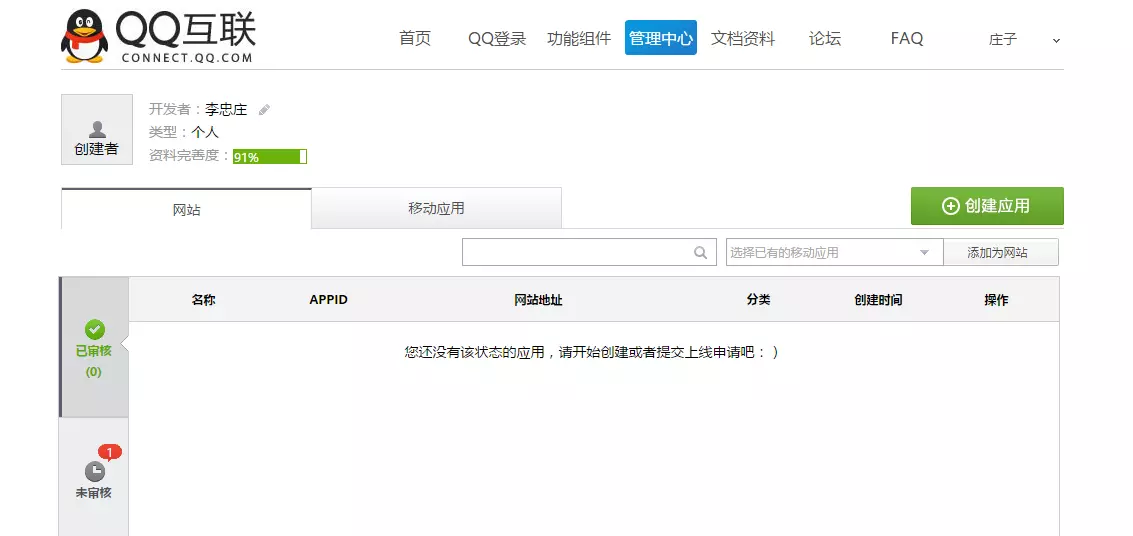
Task: Focus the application search input field
Action: 589,252
